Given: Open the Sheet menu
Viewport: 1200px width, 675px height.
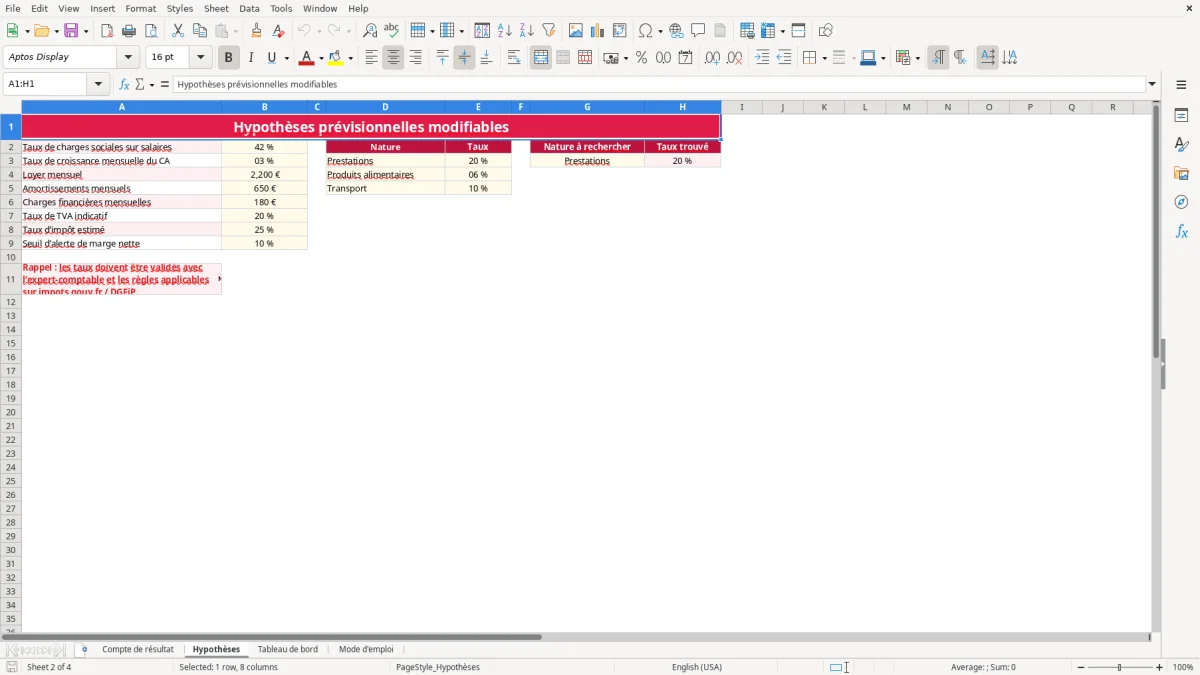Looking at the screenshot, I should pyautogui.click(x=216, y=8).
